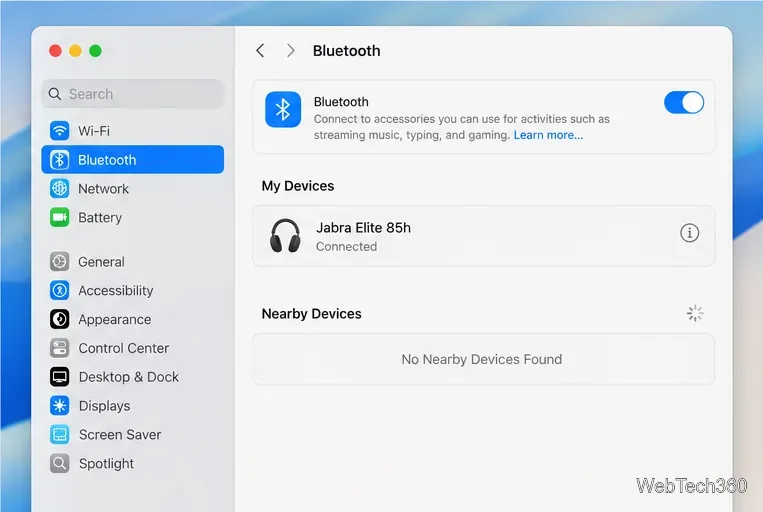This screenshot has width=763, height=512.
Task: Click the Desktop & Dock icon
Action: pos(59,377)
